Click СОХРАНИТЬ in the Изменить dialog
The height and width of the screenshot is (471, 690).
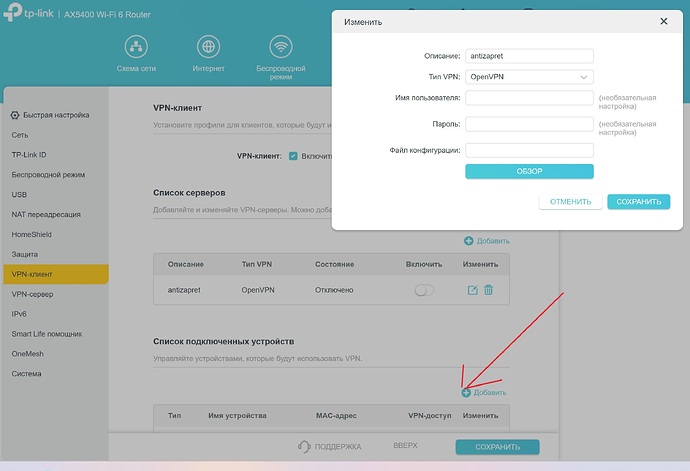[638, 201]
